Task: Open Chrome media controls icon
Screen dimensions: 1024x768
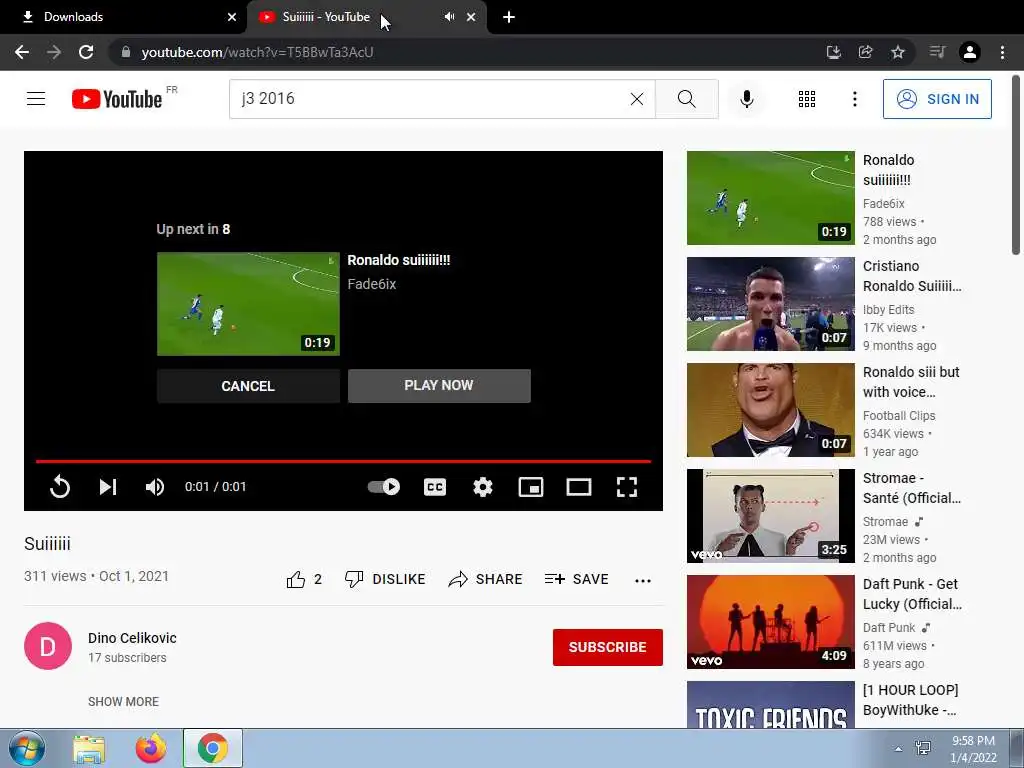Action: pyautogui.click(x=937, y=52)
